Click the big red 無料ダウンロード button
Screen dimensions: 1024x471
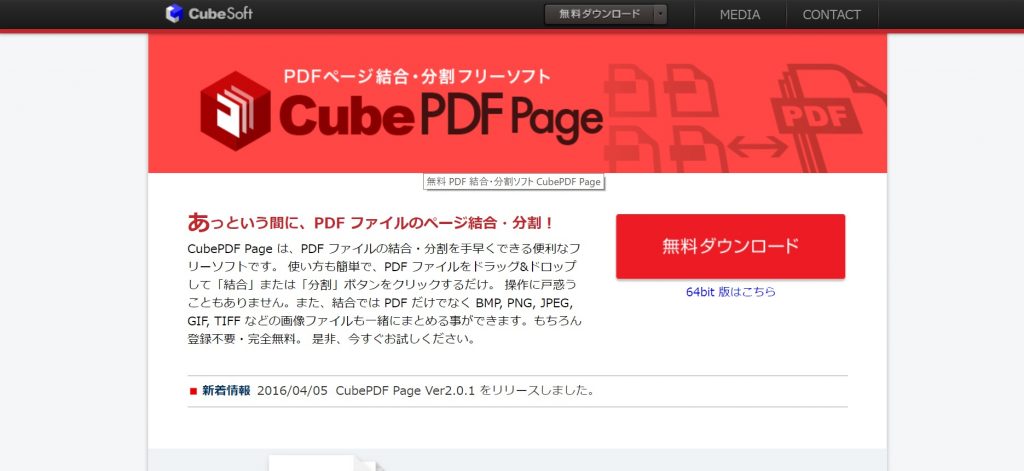730,246
